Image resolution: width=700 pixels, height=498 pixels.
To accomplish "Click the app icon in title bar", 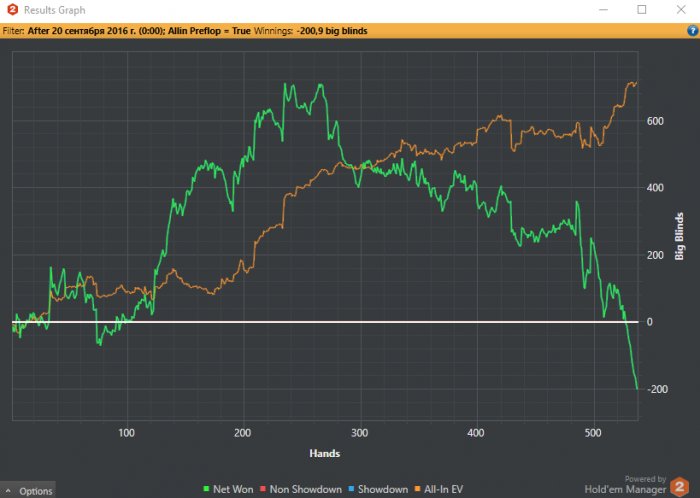I will coord(12,10).
